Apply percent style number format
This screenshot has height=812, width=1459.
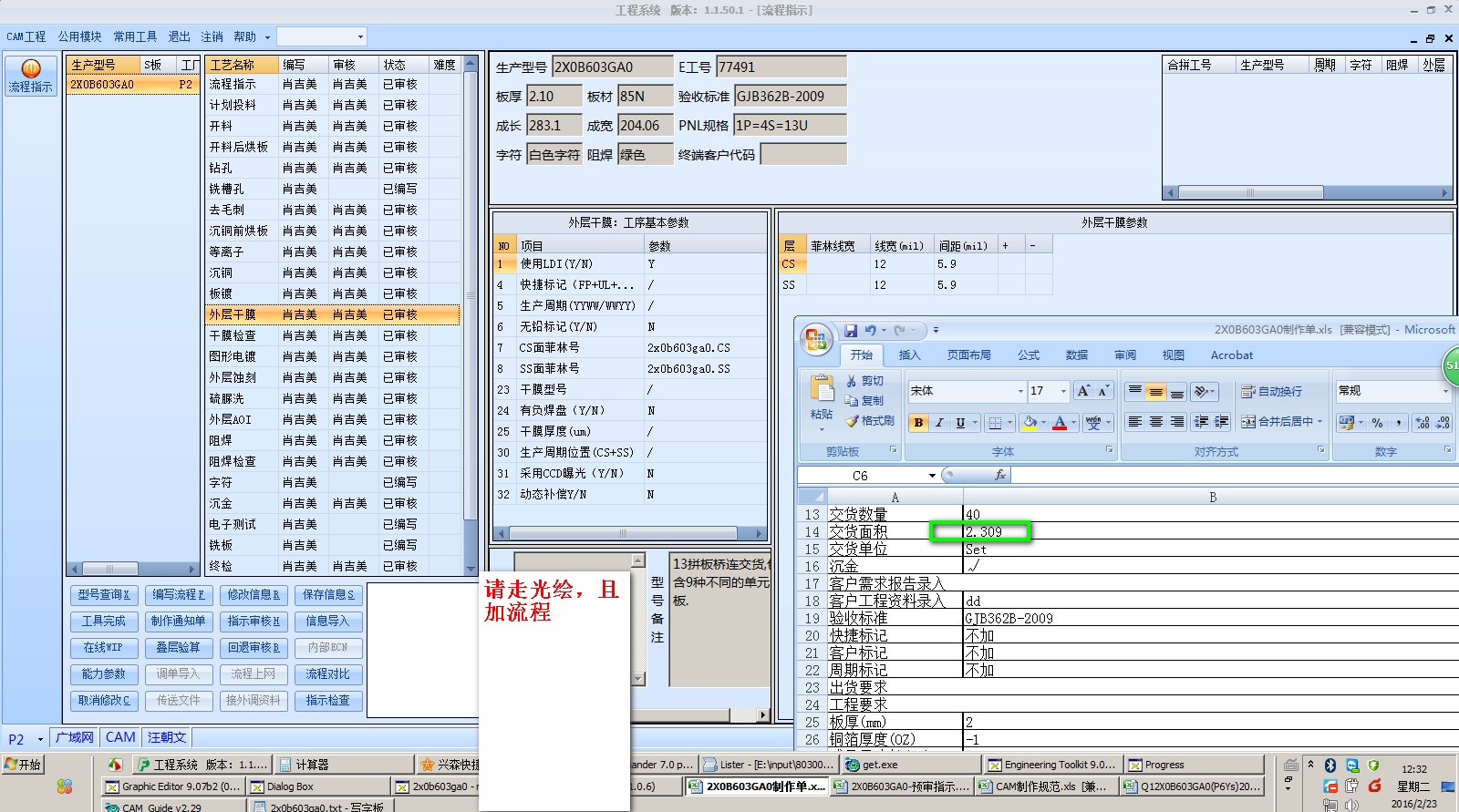pos(1377,423)
